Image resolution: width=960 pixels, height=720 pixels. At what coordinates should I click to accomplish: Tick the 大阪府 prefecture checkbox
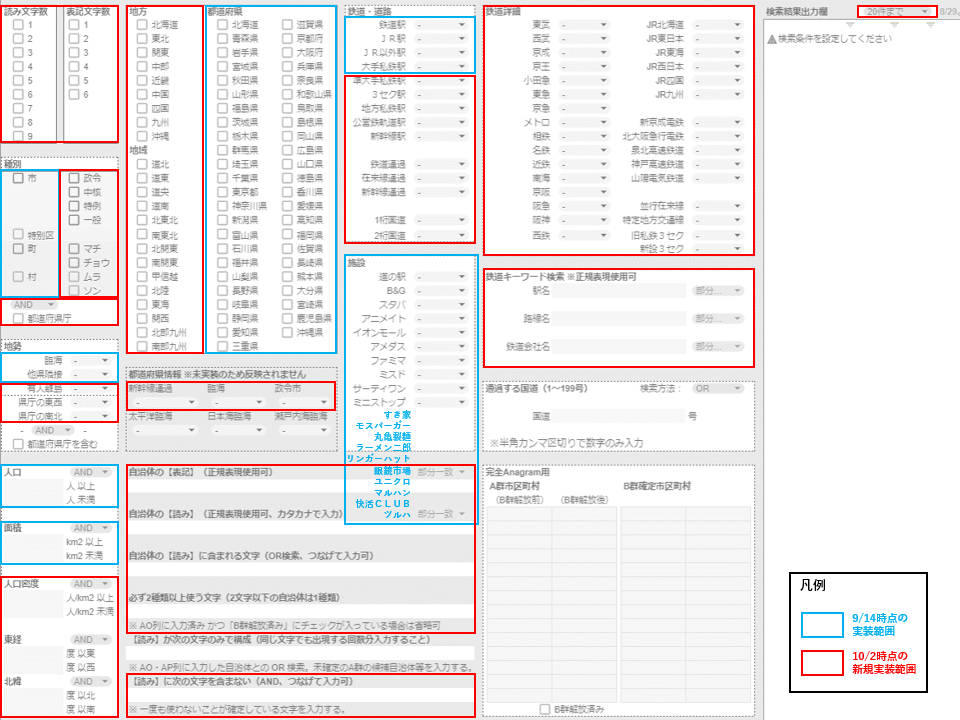287,53
